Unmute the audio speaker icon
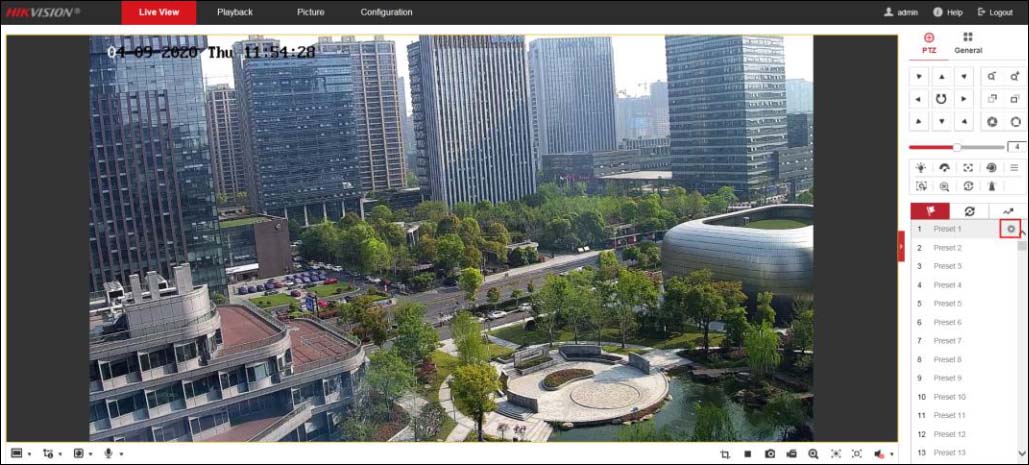1029x465 pixels. click(879, 454)
